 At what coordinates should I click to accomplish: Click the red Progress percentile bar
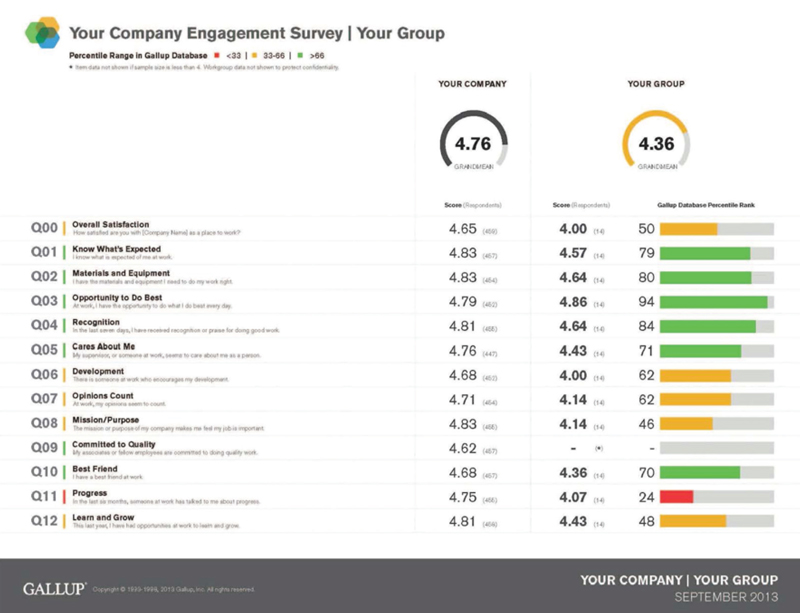tap(677, 497)
